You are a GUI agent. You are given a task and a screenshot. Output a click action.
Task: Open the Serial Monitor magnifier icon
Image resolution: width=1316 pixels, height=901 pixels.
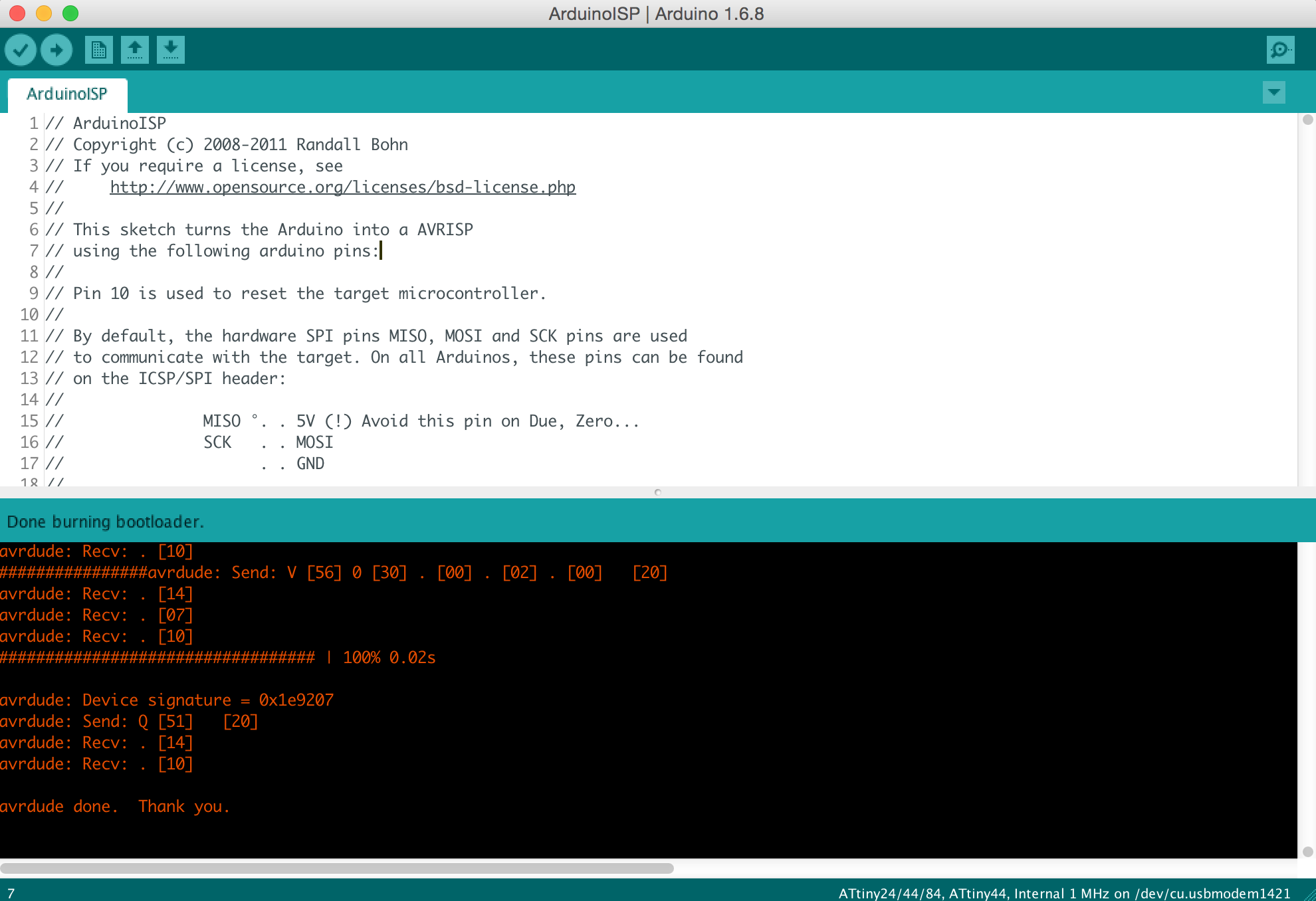click(x=1280, y=50)
